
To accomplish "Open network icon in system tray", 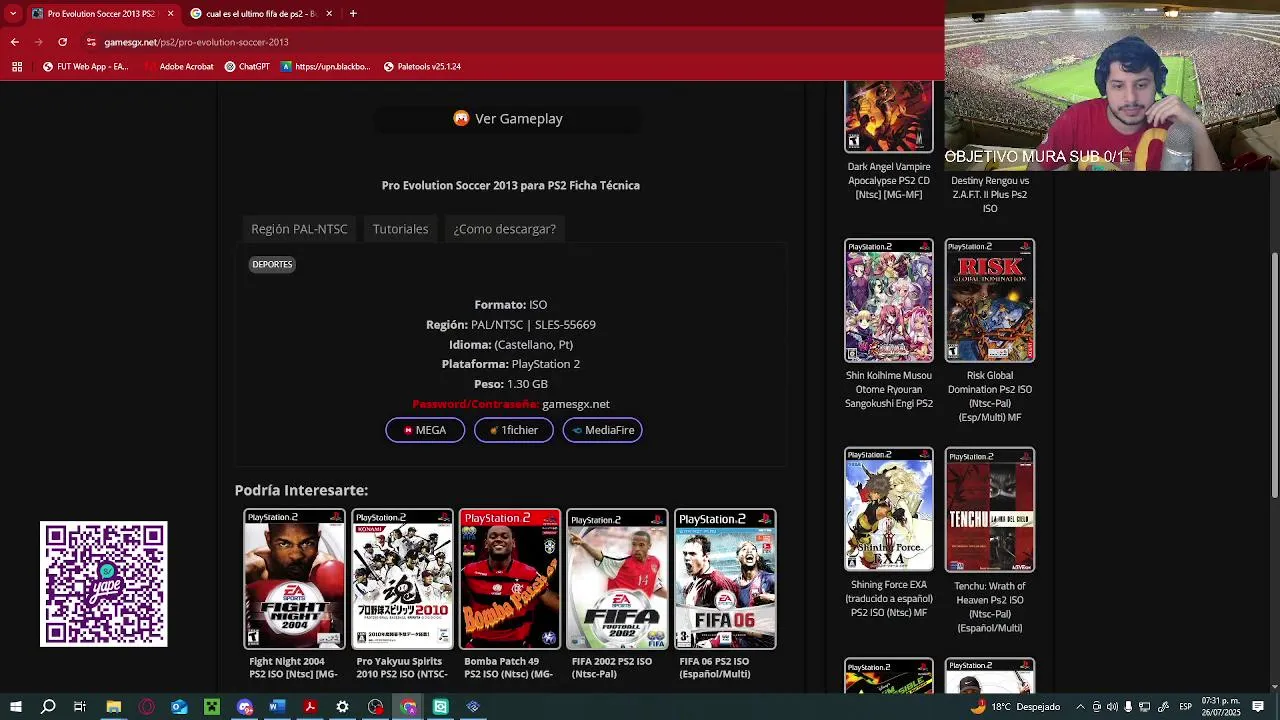I will (1144, 707).
